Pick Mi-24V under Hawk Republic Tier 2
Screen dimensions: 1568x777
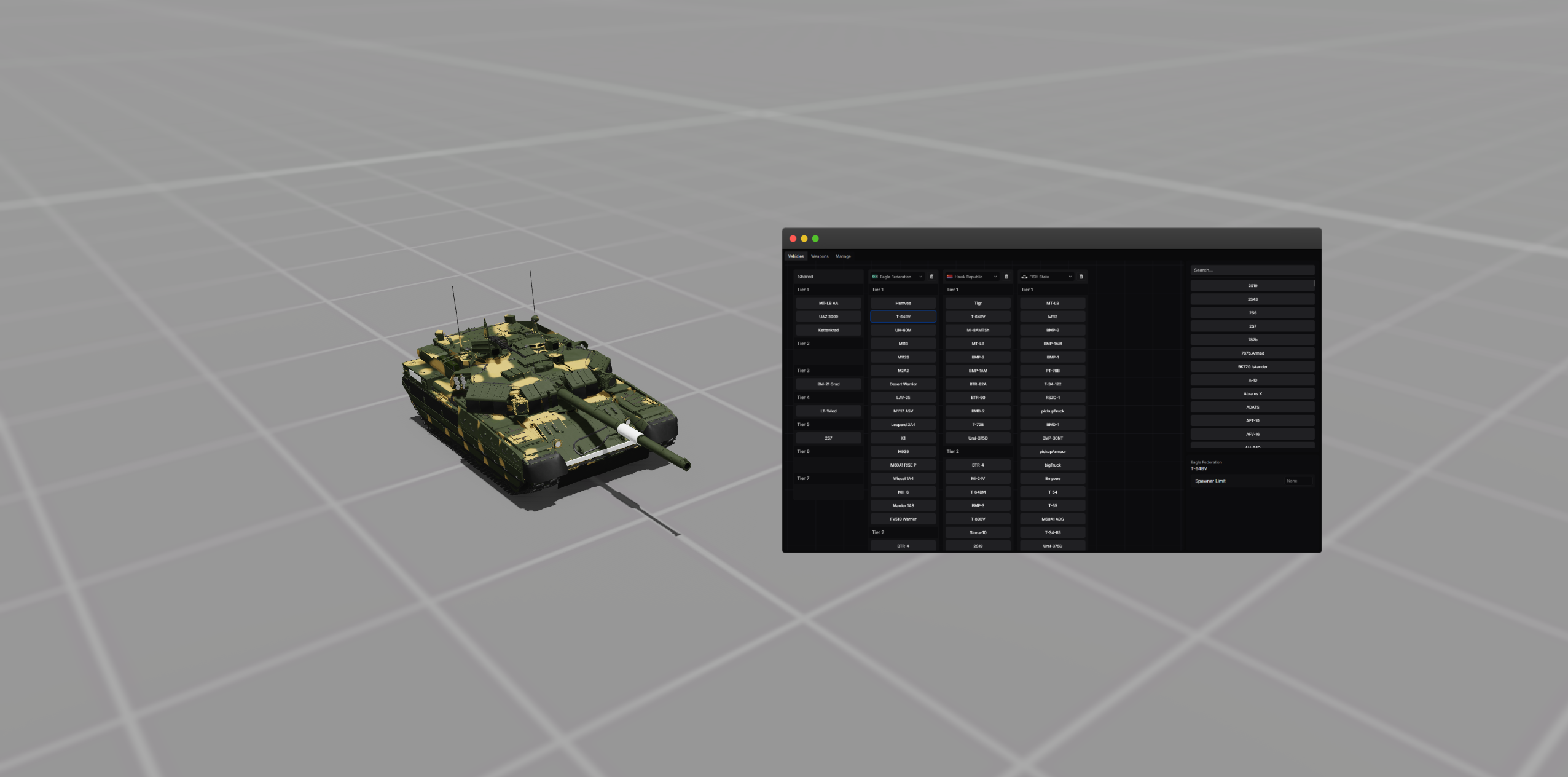(978, 479)
